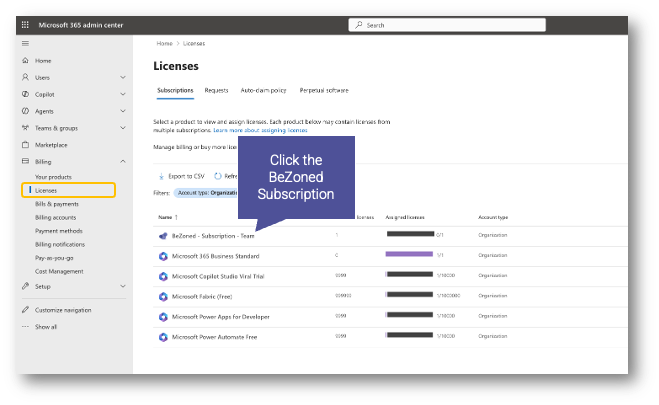Open Bills & payments page

click(57, 204)
